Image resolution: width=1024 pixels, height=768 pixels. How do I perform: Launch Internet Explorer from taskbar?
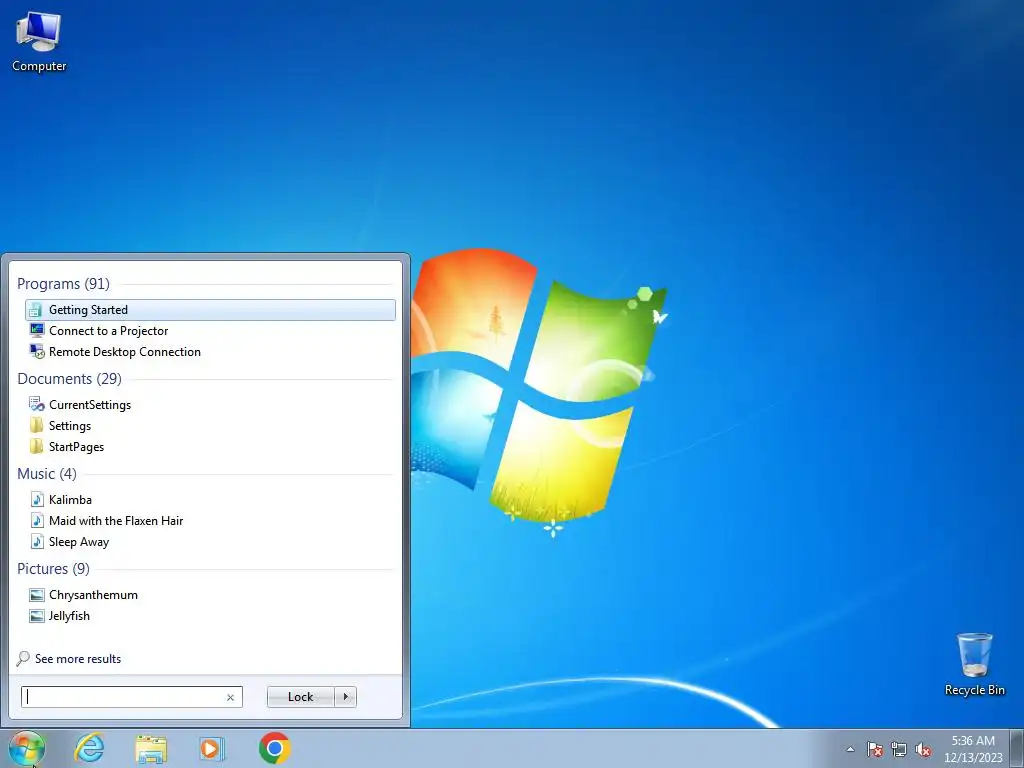(89, 748)
